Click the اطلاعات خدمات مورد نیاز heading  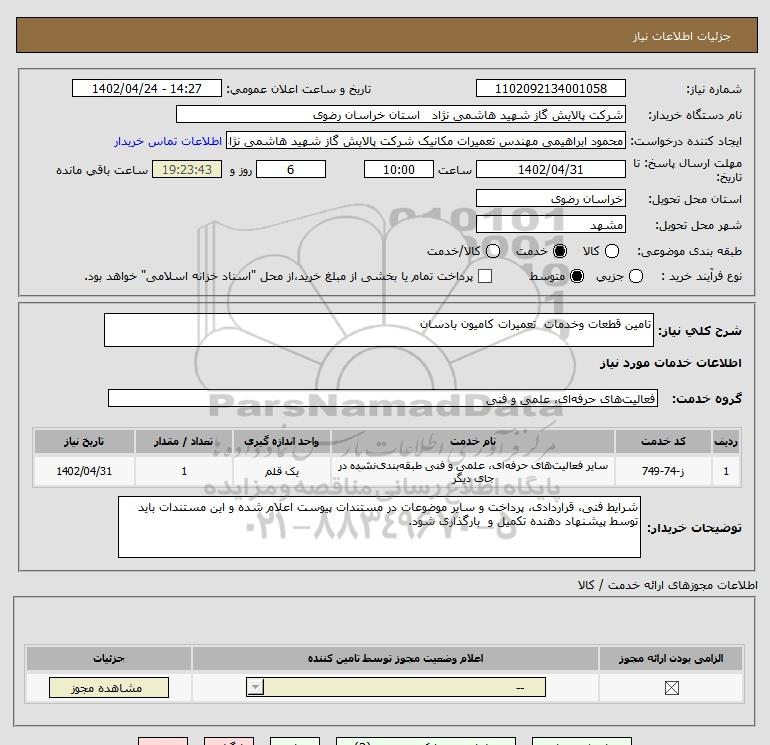click(x=671, y=363)
